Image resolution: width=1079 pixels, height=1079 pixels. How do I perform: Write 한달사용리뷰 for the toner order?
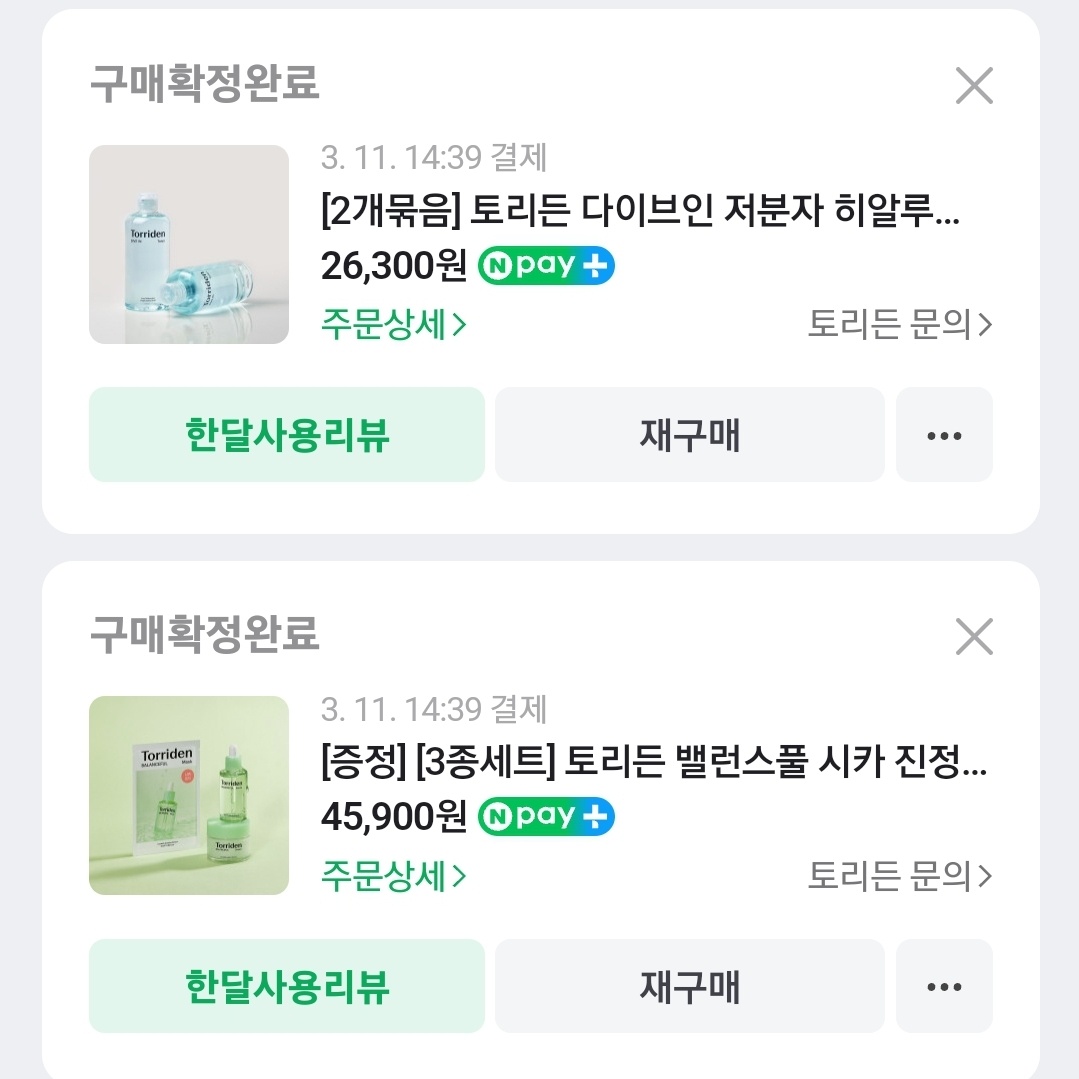click(x=287, y=435)
